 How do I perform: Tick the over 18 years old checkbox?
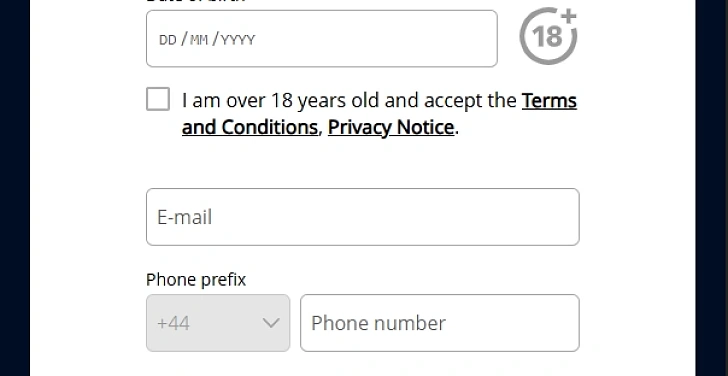click(x=158, y=99)
